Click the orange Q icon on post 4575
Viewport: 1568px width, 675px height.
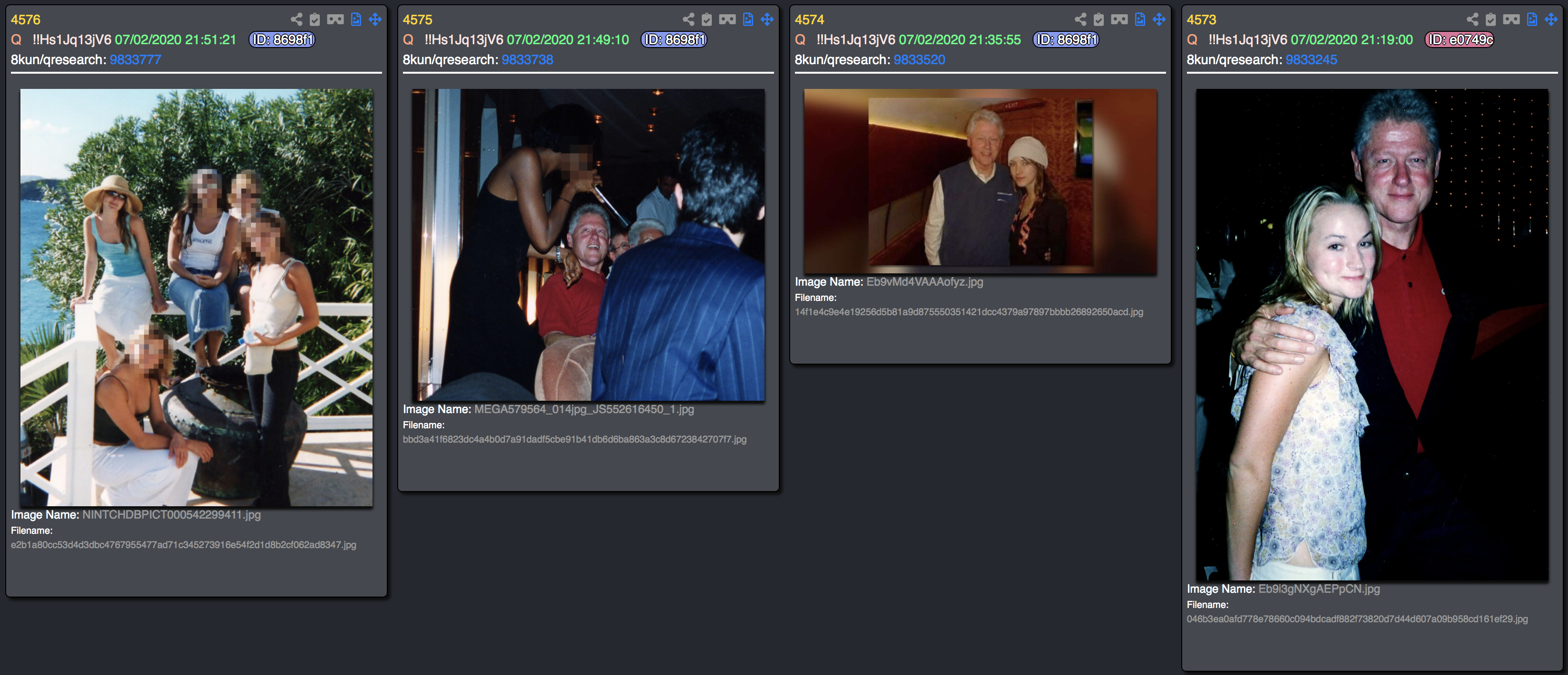click(x=409, y=39)
